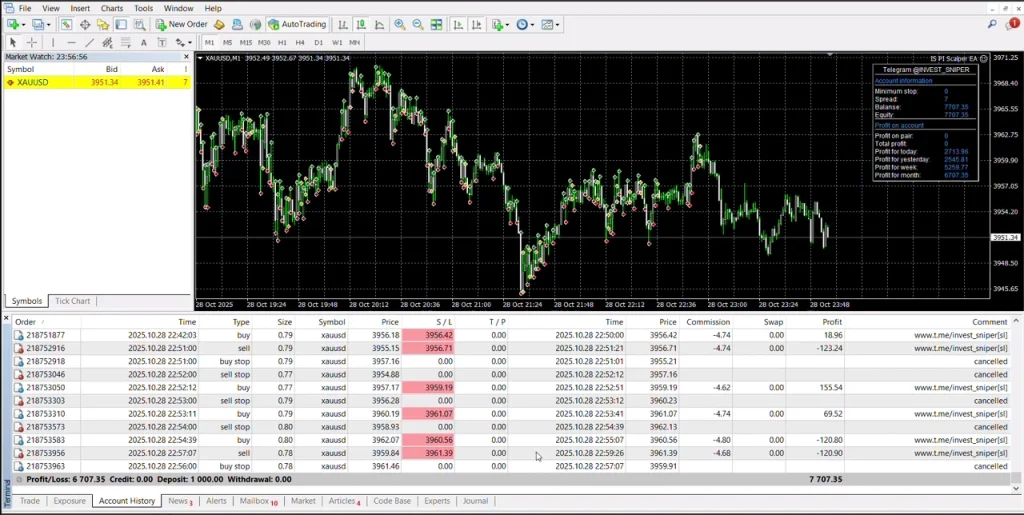Toggle Chart Shift

pos(477,24)
